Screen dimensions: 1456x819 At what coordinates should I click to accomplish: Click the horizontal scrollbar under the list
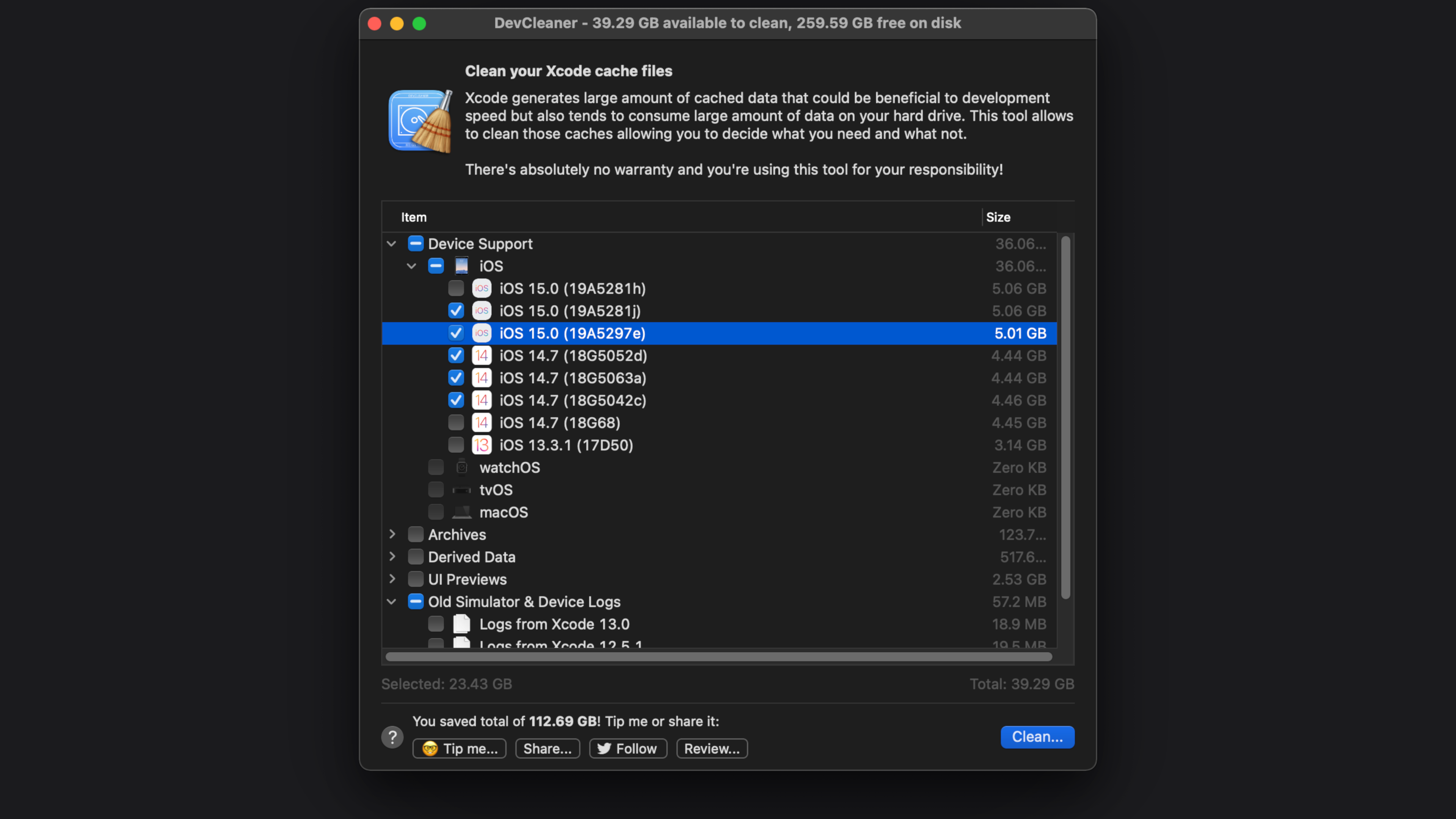pos(718,657)
